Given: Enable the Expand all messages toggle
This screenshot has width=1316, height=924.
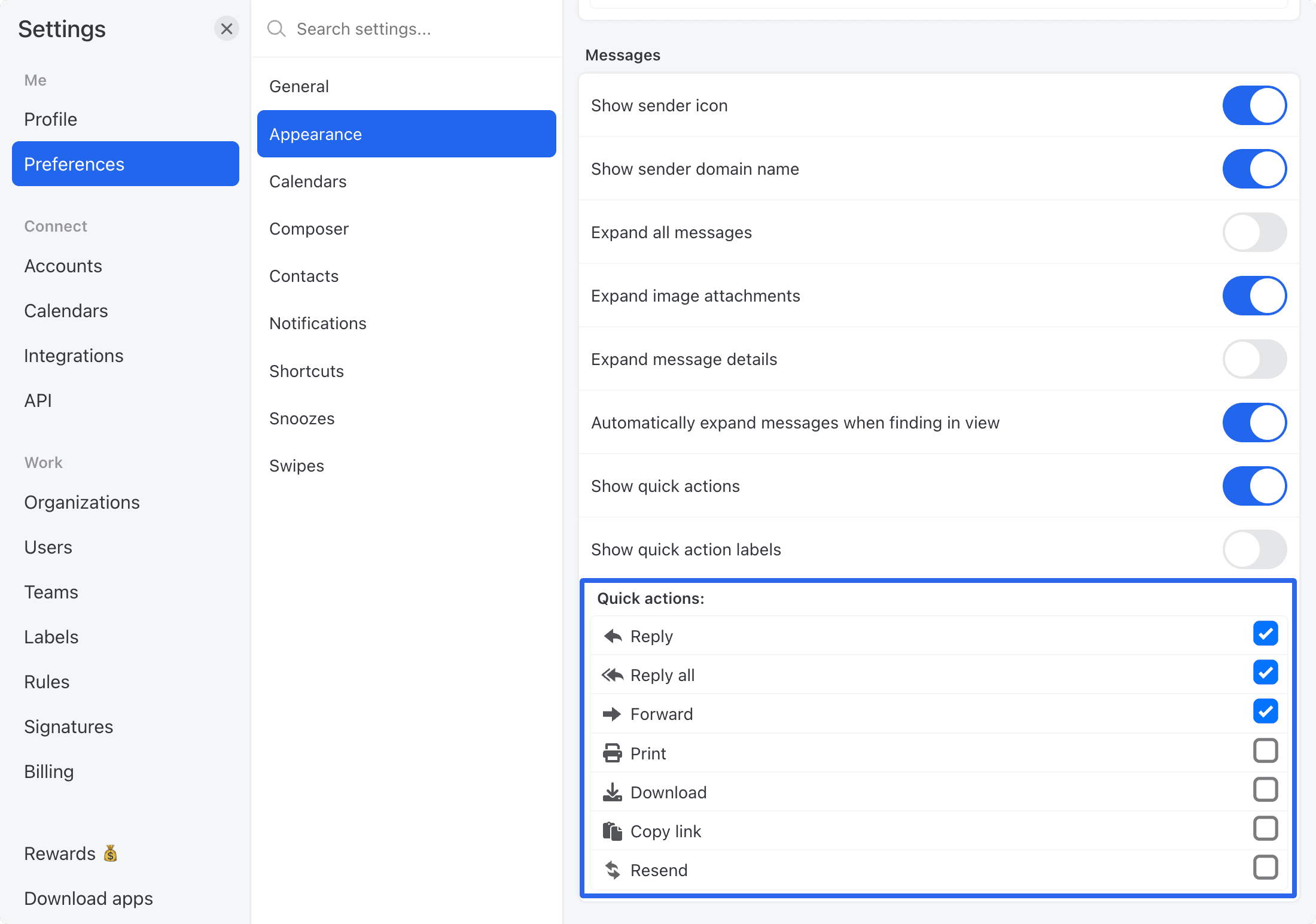Looking at the screenshot, I should tap(1254, 232).
